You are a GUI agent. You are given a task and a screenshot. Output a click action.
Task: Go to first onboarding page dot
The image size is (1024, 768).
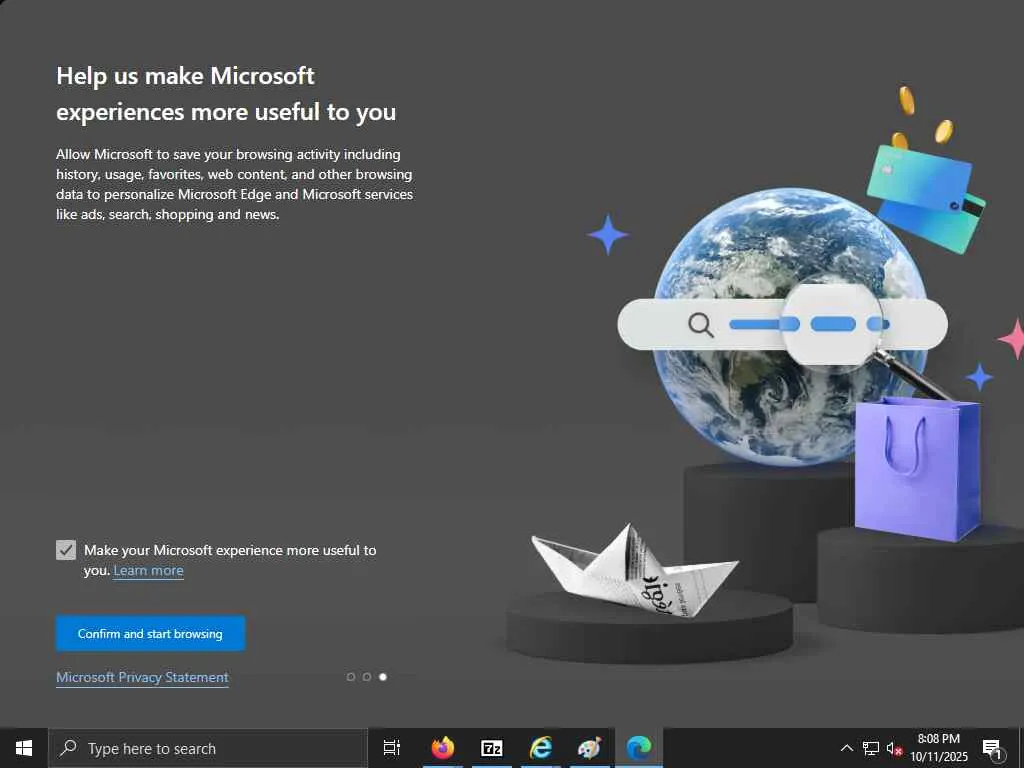[x=351, y=677]
